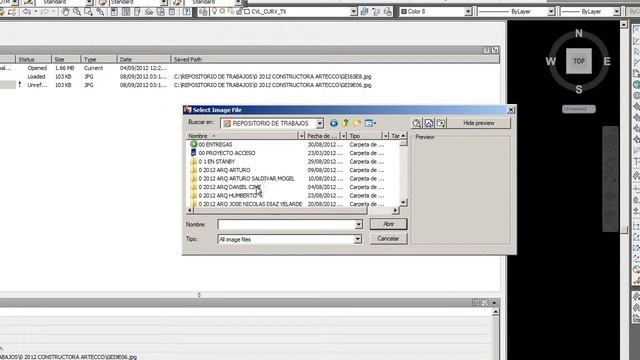The width and height of the screenshot is (640, 360).
Task: Select the Pan hand tool in toolbar
Action: [65, 12]
